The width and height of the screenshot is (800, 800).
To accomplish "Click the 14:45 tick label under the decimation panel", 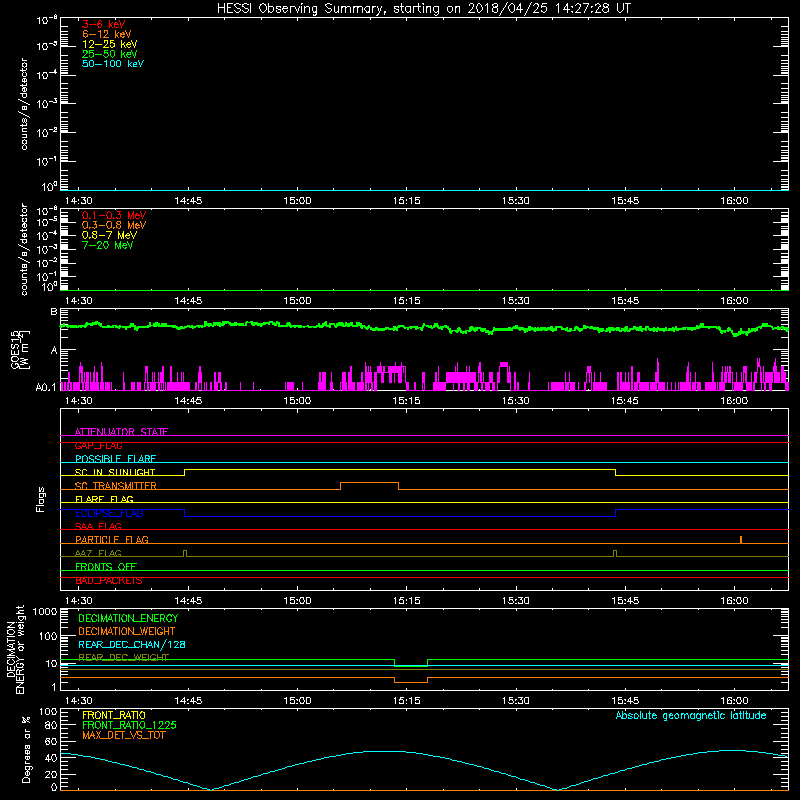I will pyautogui.click(x=188, y=701).
